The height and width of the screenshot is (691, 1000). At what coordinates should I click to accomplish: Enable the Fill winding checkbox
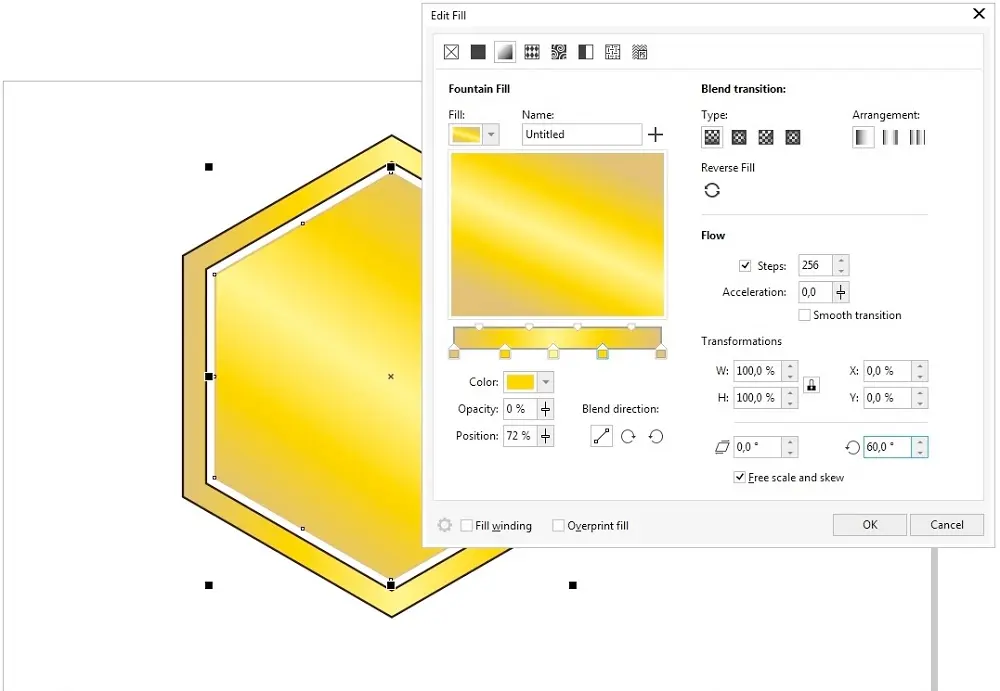(x=467, y=525)
